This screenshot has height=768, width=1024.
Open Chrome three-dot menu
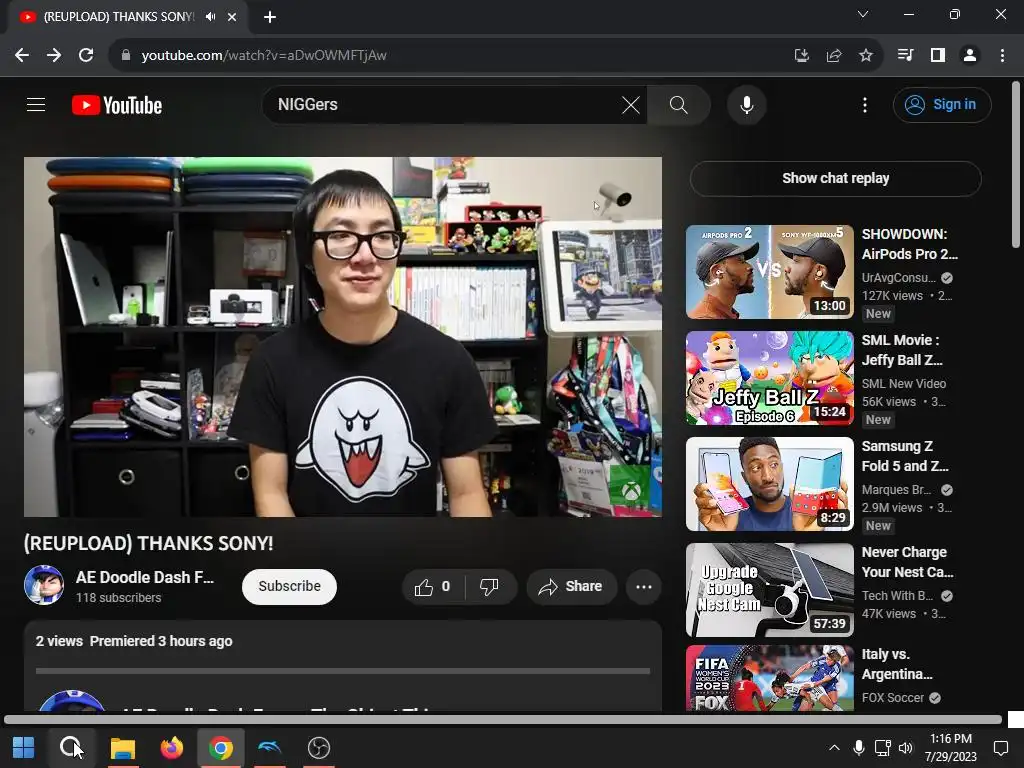[x=1002, y=56]
